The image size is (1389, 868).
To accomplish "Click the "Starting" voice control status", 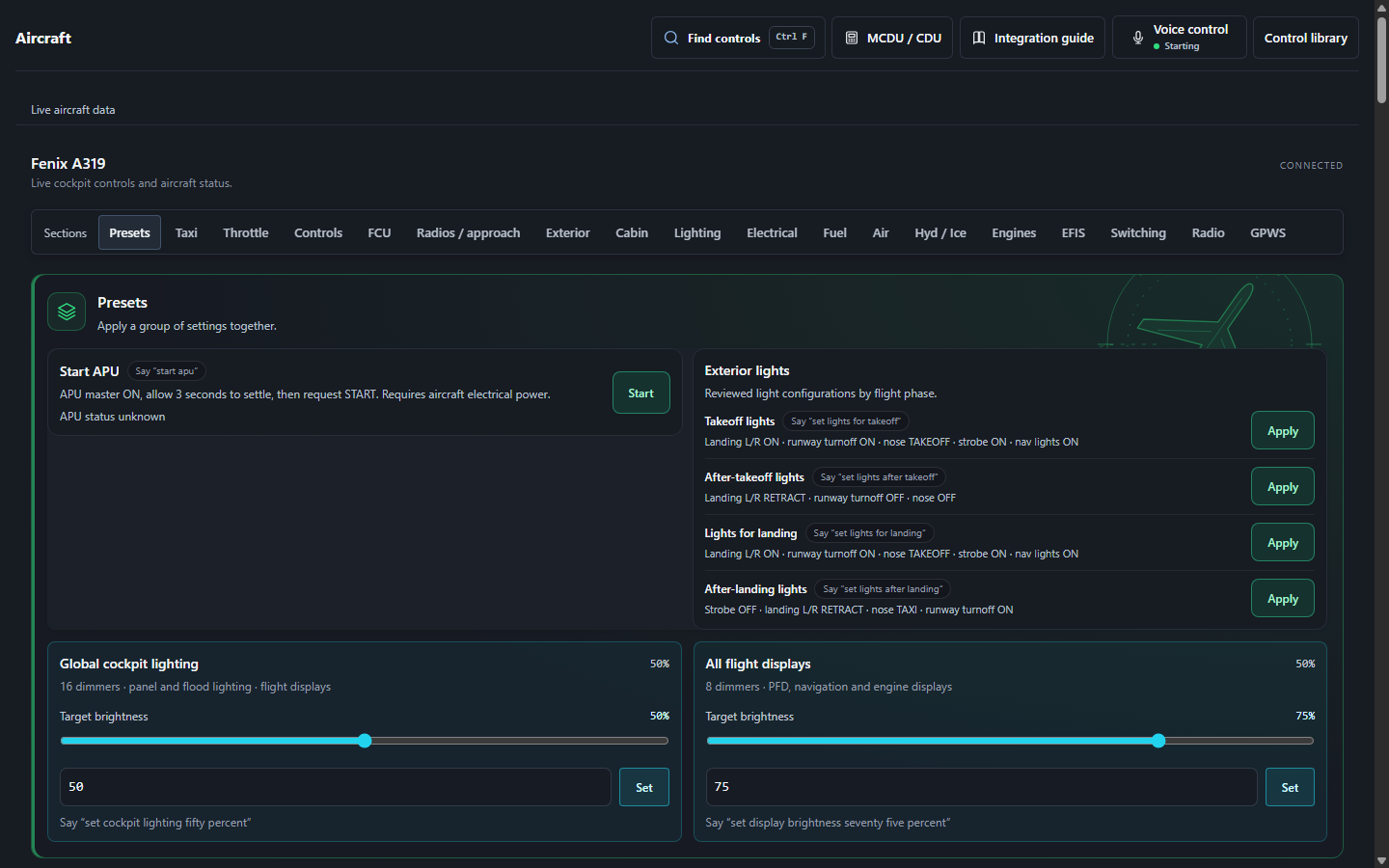I will [1182, 46].
